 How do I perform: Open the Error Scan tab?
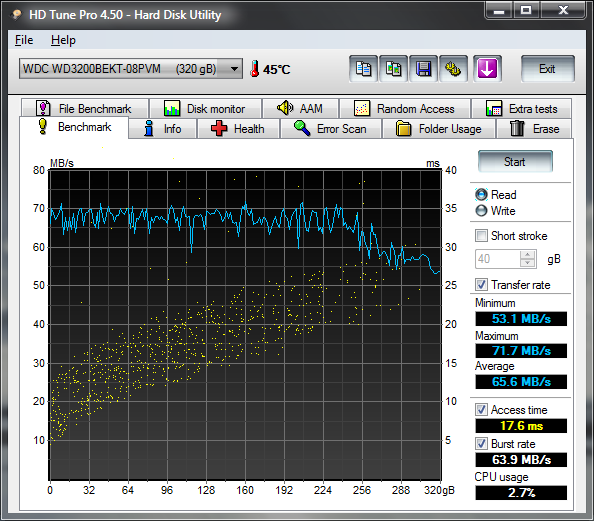(330, 129)
